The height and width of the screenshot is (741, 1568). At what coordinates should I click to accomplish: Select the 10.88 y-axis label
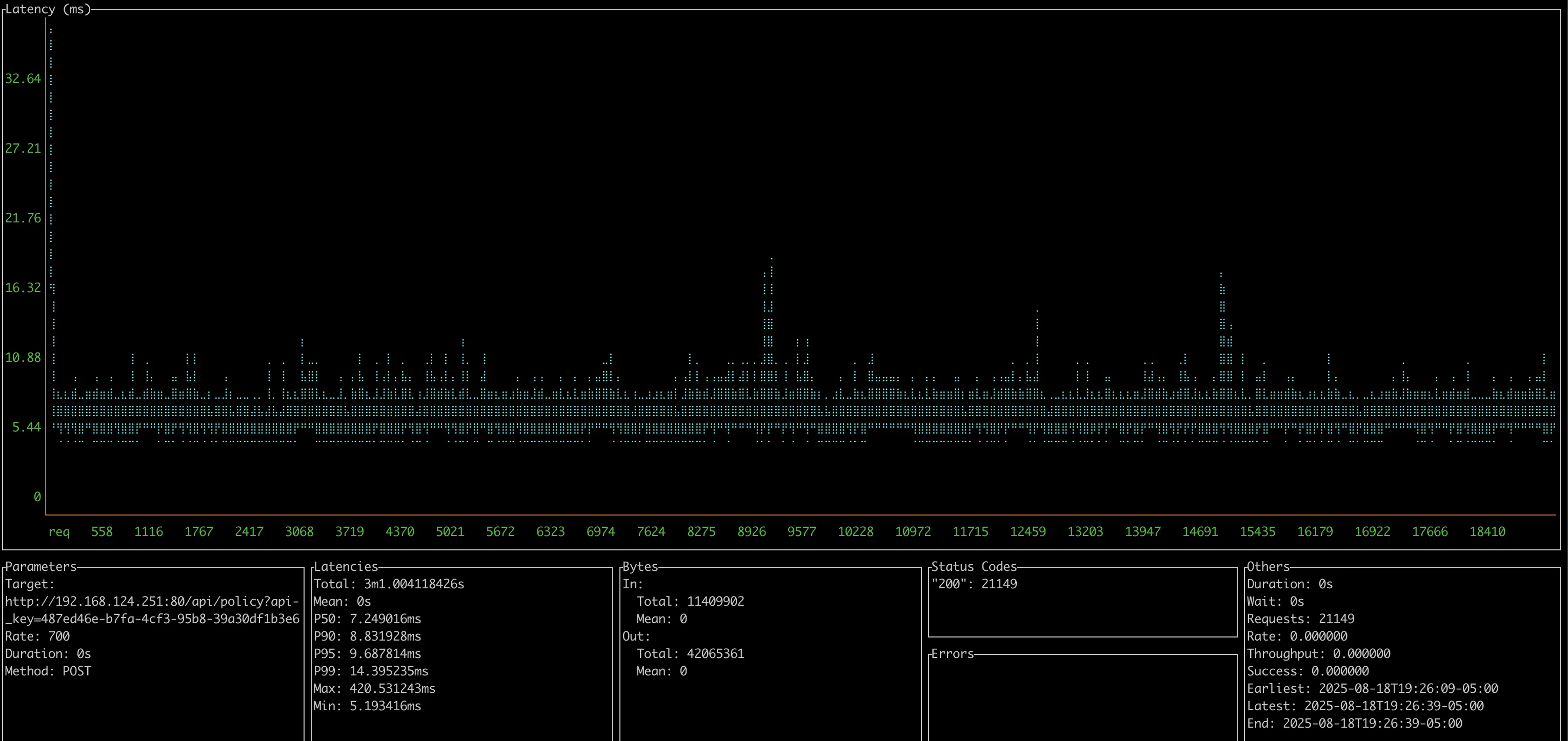23,358
